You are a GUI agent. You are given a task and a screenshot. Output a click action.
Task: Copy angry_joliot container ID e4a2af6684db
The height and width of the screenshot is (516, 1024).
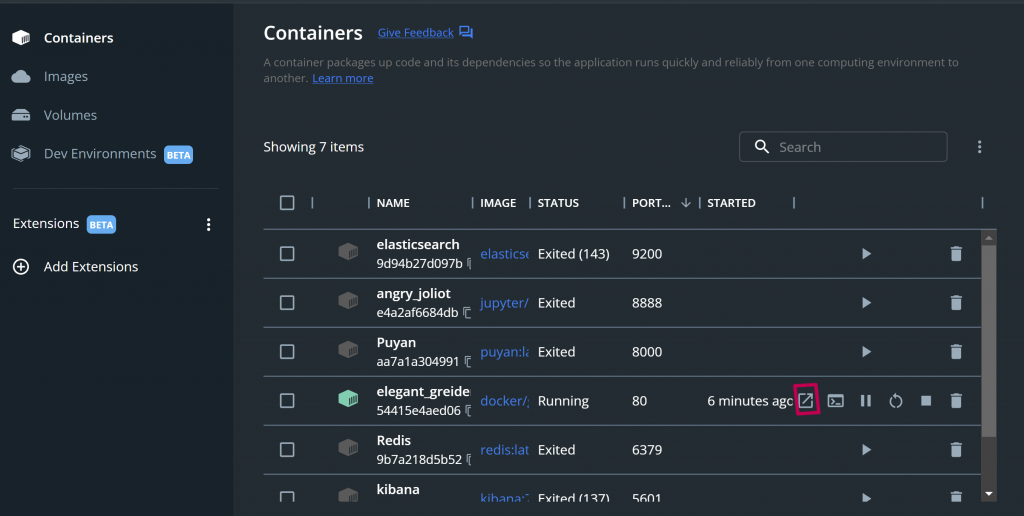[467, 313]
